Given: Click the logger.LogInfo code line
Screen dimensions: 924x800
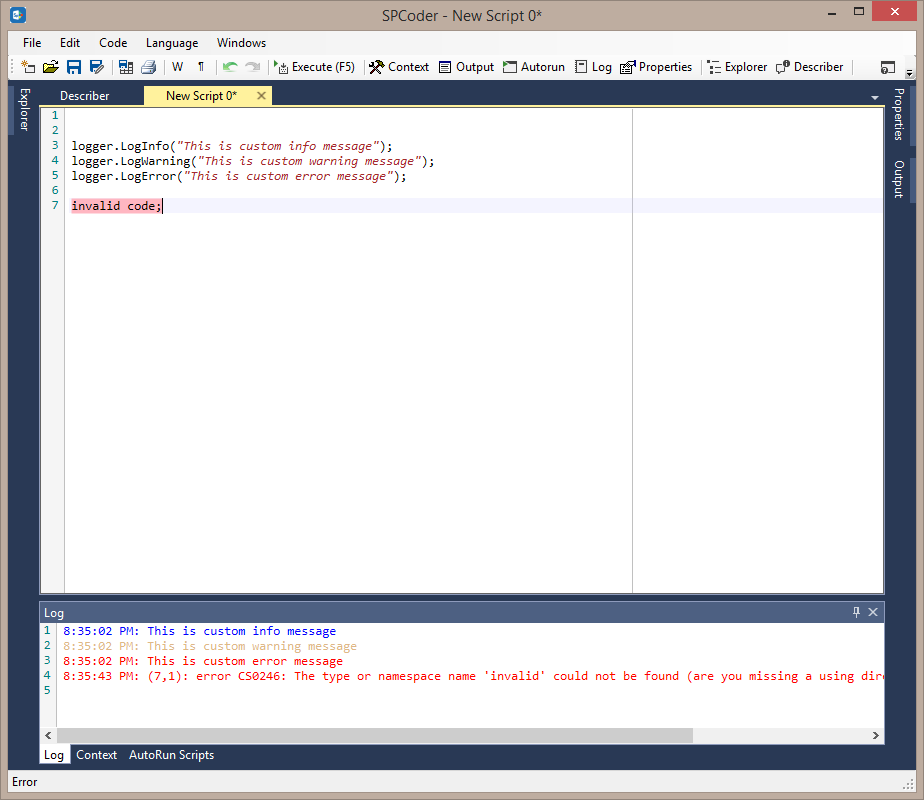Looking at the screenshot, I should [x=232, y=146].
